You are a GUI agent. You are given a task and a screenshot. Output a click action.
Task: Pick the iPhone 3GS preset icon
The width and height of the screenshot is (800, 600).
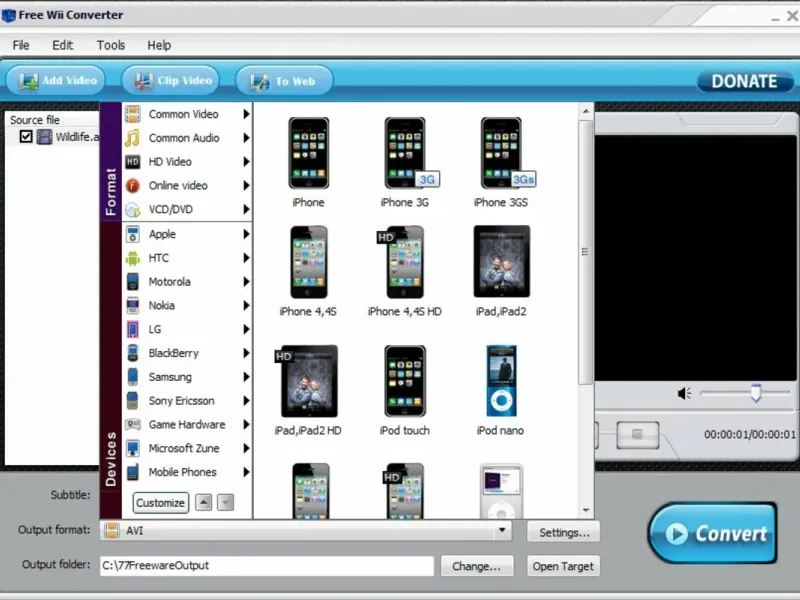pyautogui.click(x=503, y=153)
